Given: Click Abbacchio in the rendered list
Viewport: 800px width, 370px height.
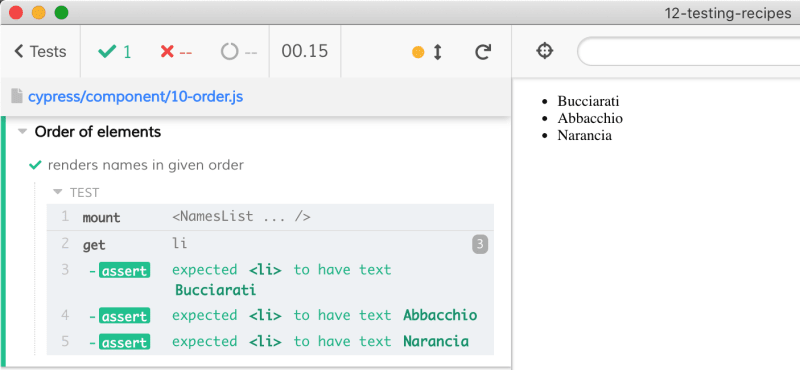Looking at the screenshot, I should click(x=590, y=118).
